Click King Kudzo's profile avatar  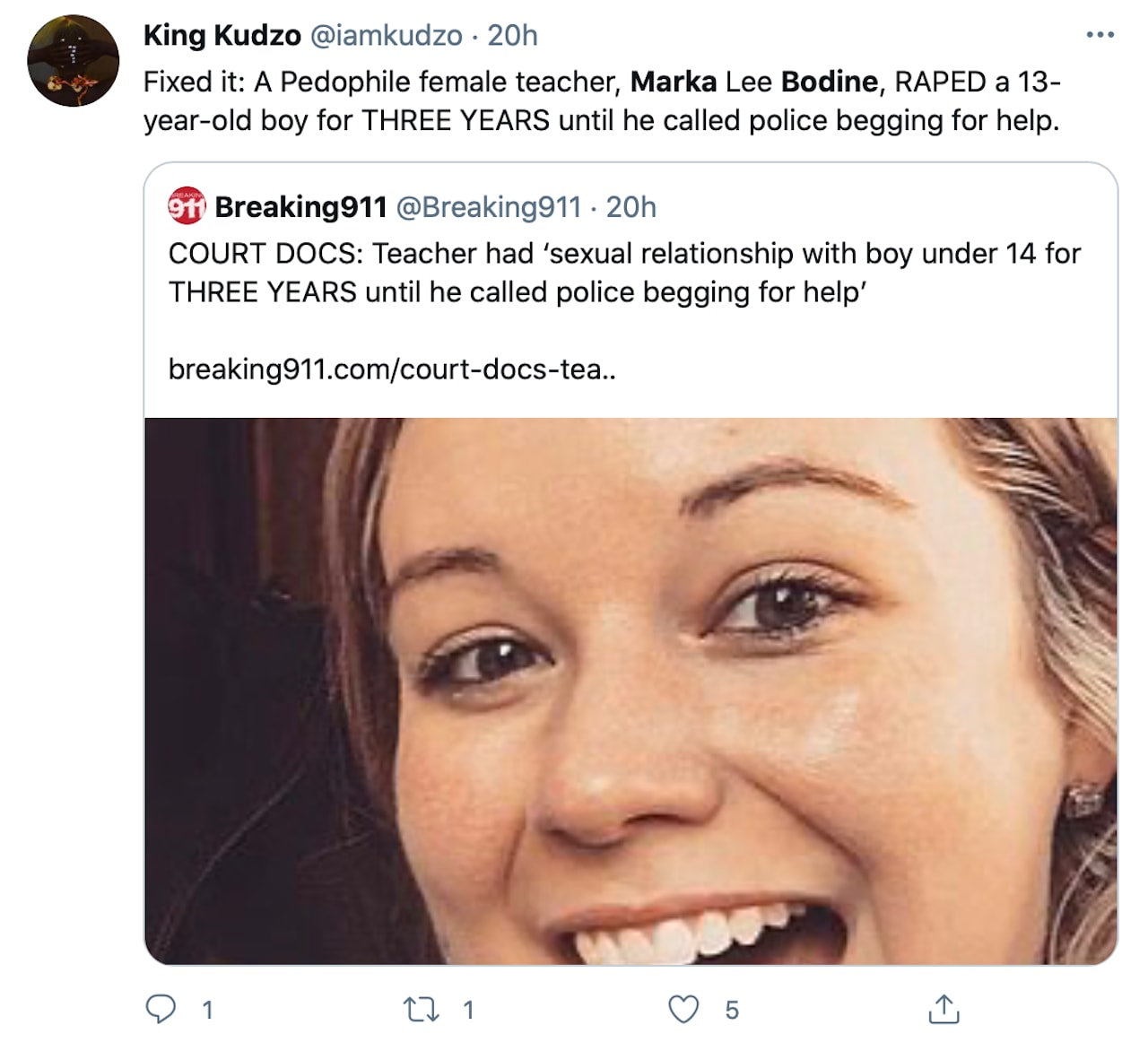click(73, 61)
